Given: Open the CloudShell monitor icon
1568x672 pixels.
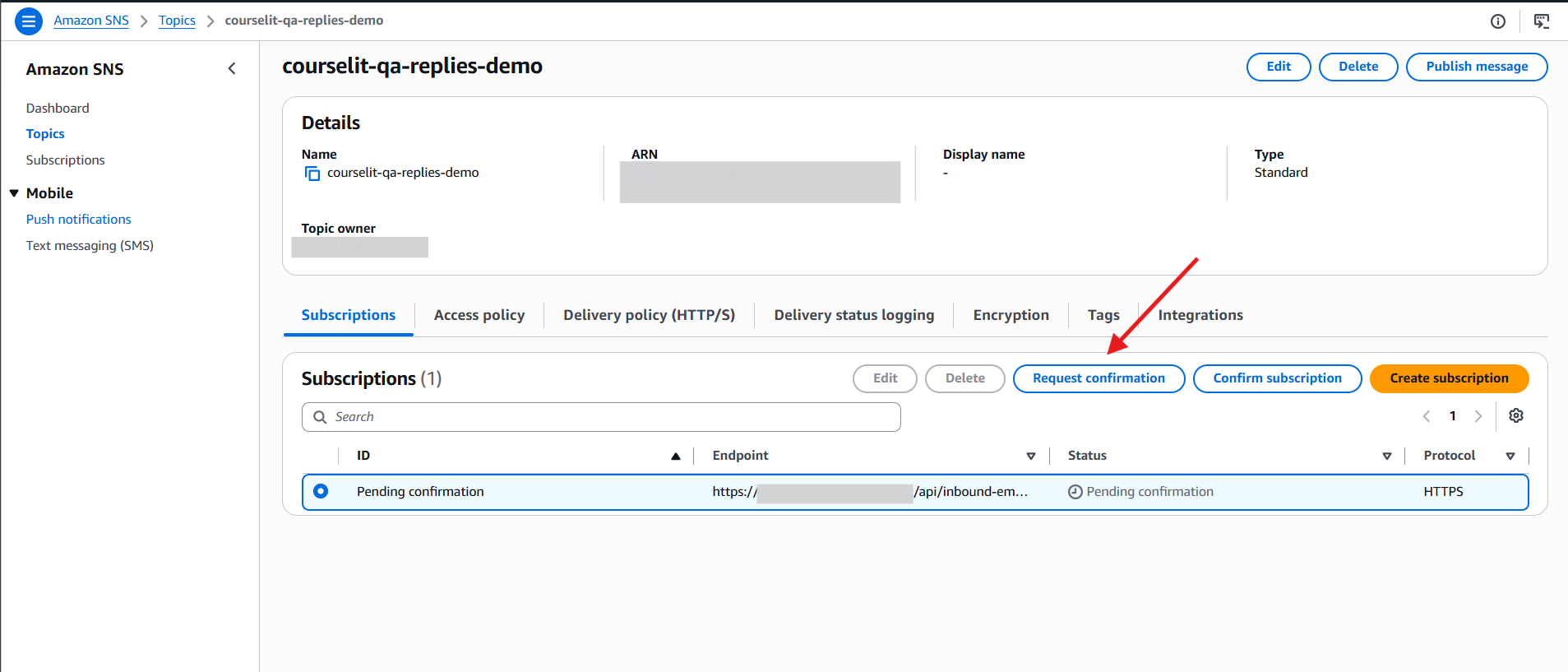Looking at the screenshot, I should point(1542,21).
